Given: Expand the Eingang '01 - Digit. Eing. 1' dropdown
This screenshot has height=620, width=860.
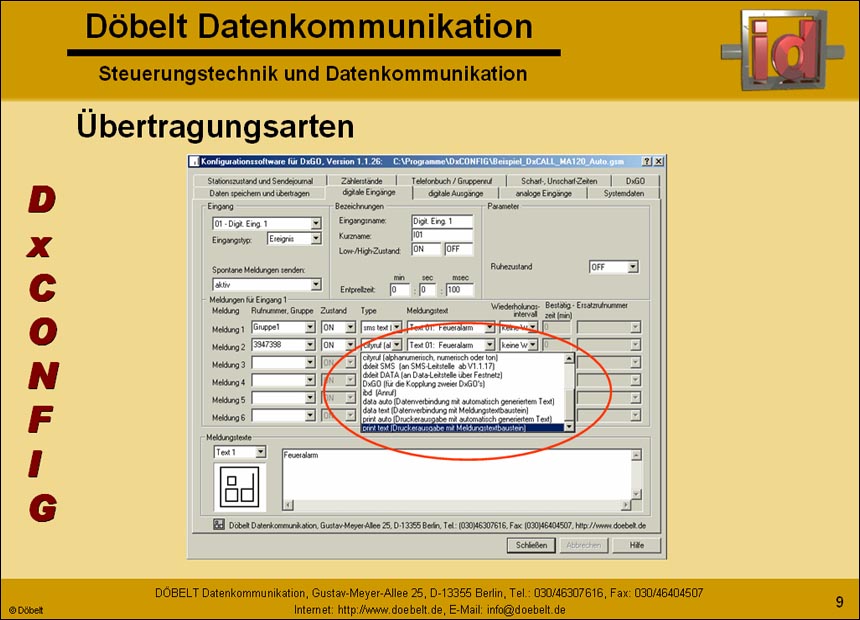Looking at the screenshot, I should tap(316, 223).
